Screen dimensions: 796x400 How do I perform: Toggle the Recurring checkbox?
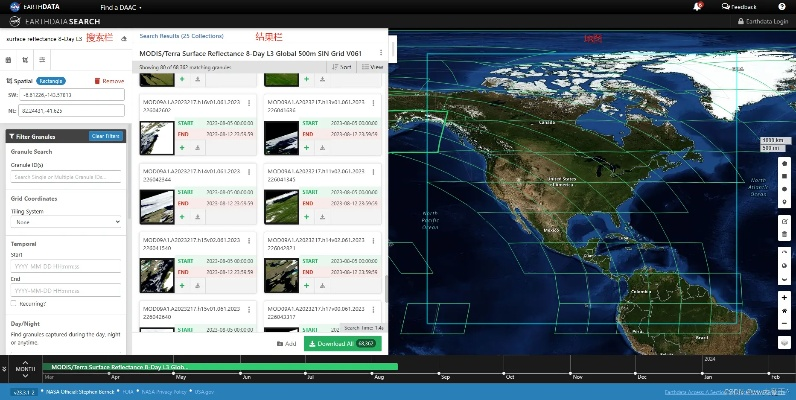14,302
